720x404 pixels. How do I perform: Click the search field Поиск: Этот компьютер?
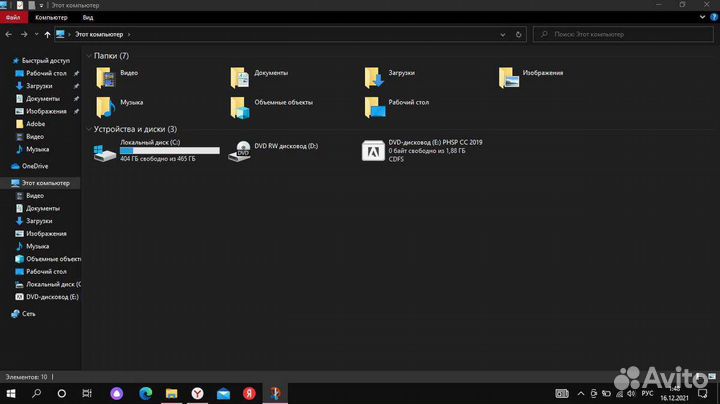620,34
